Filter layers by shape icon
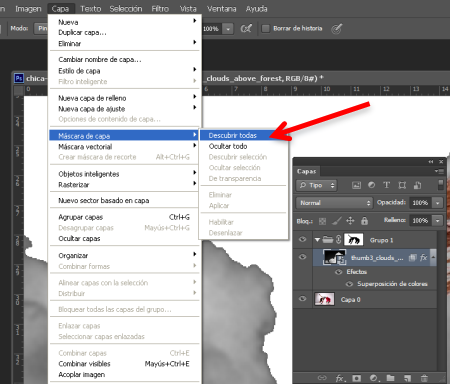 (402, 185)
